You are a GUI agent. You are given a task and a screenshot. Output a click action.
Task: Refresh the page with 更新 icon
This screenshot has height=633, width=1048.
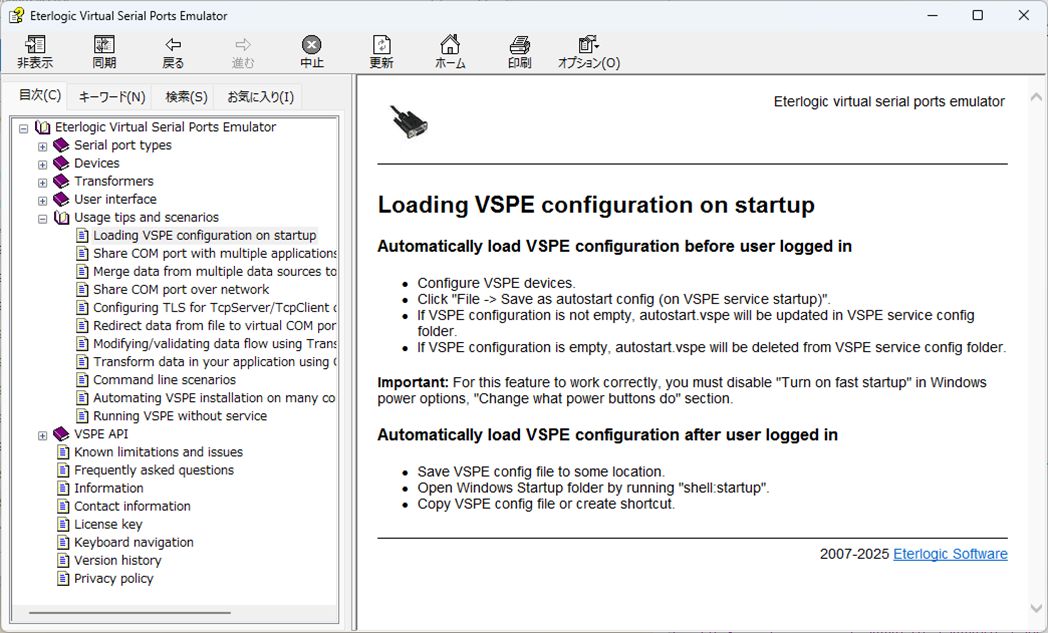(x=381, y=46)
